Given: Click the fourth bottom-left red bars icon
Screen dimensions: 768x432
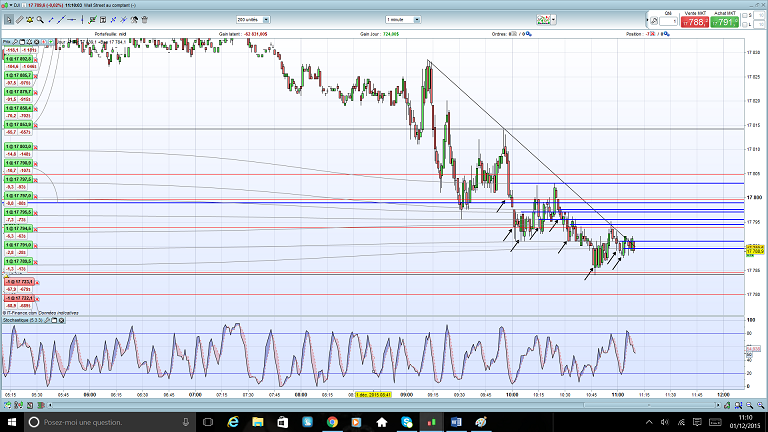Looking at the screenshot, I should [41, 406].
